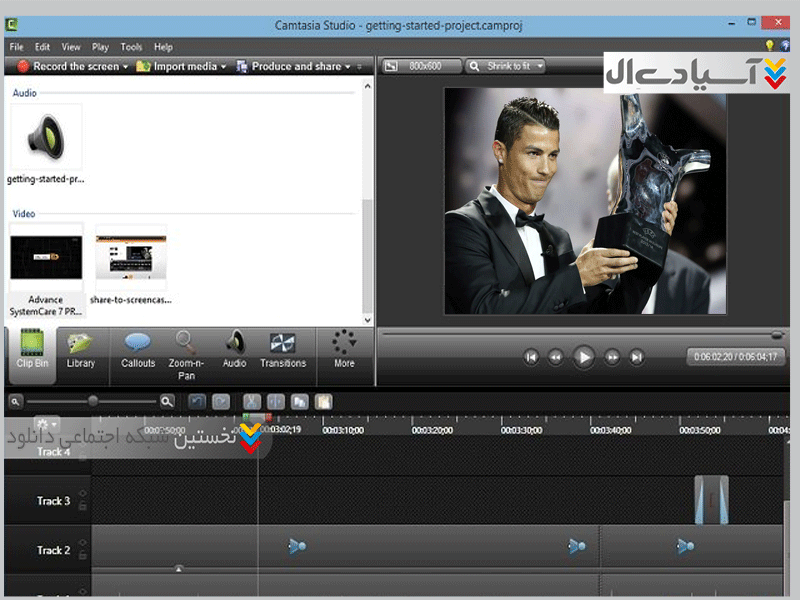Image resolution: width=800 pixels, height=600 pixels.
Task: Open the Library panel
Action: [80, 351]
